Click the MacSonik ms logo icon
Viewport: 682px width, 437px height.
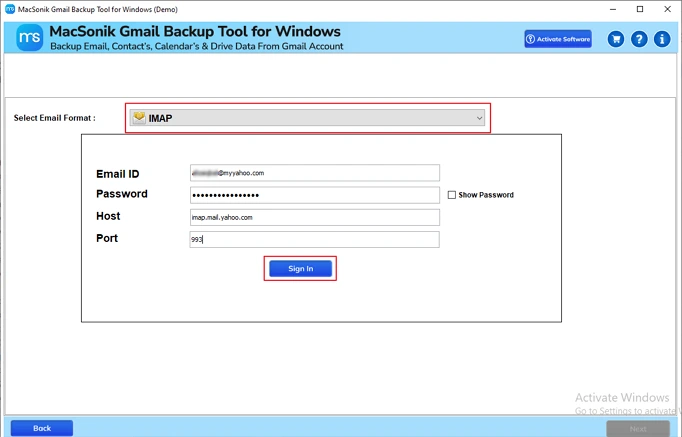point(30,37)
